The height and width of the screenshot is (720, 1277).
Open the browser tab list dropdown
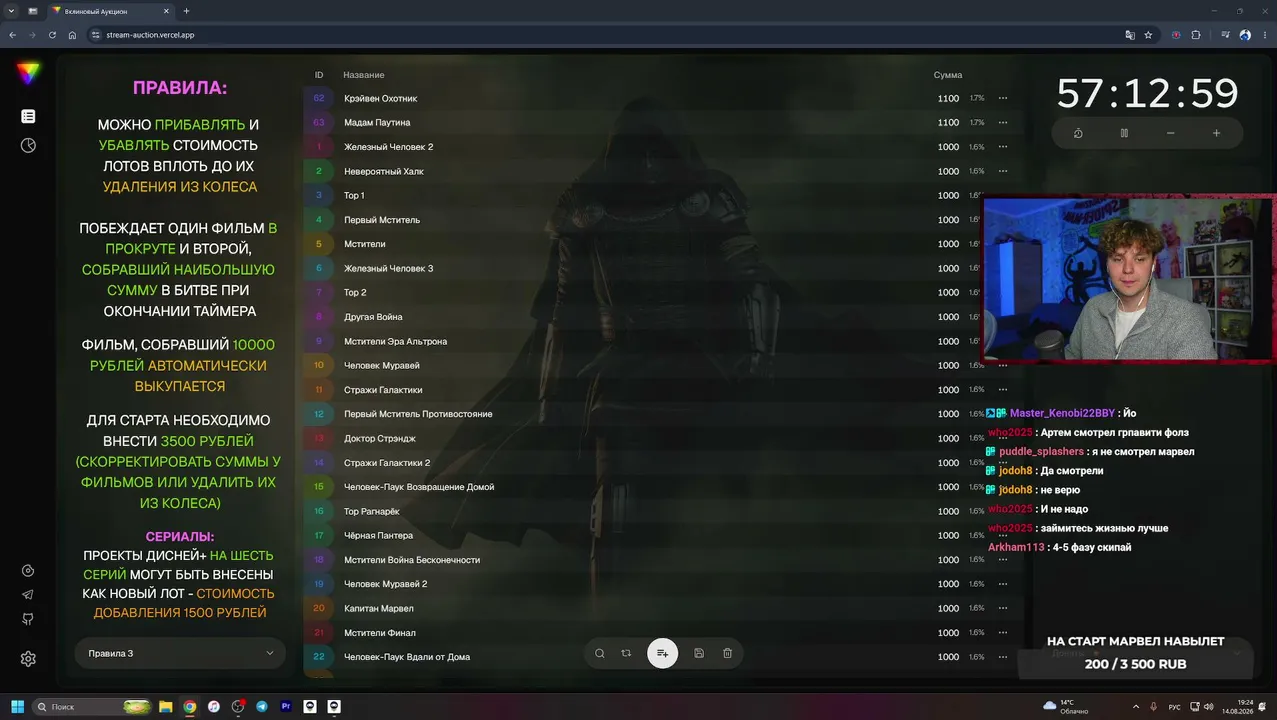click(x=10, y=11)
